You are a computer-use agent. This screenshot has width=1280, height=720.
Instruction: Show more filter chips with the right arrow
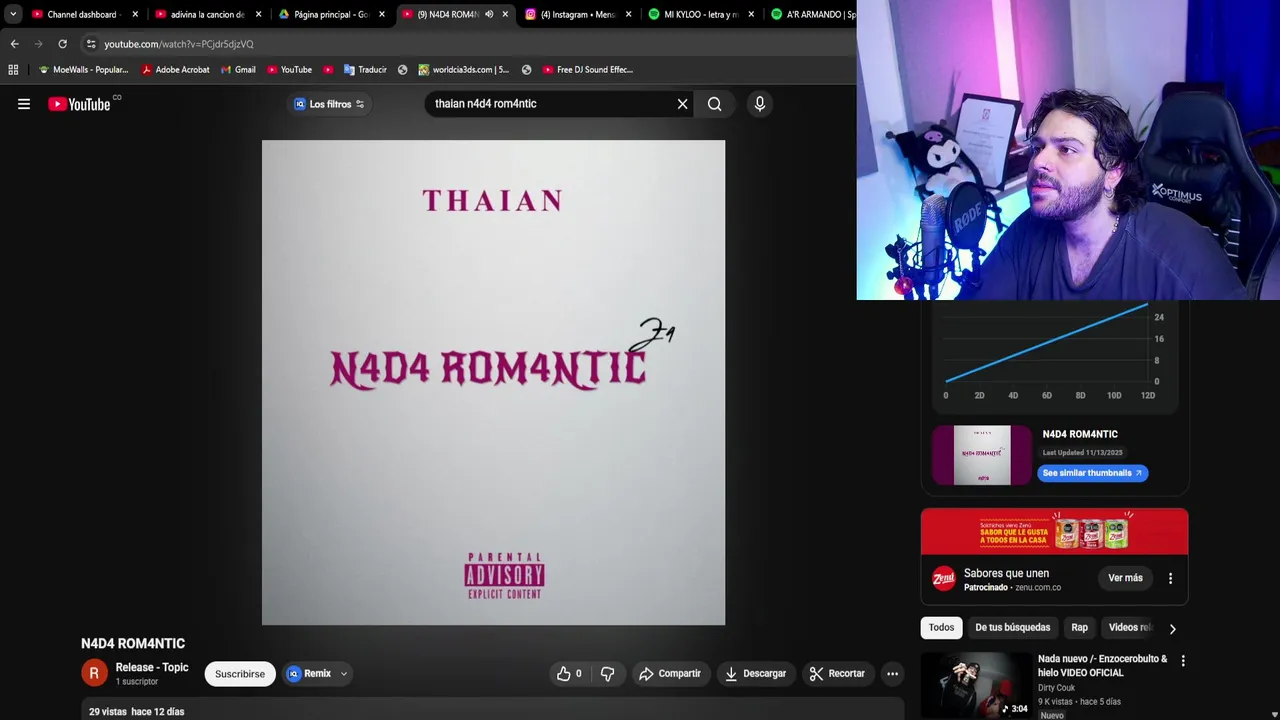1172,629
